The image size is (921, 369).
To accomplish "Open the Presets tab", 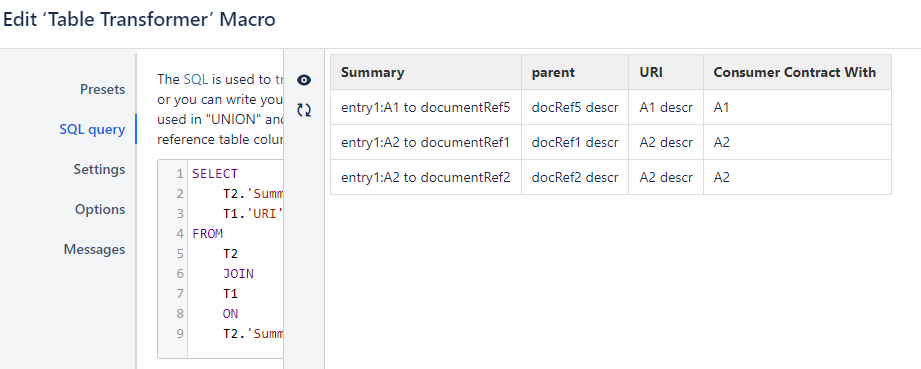I will (x=102, y=89).
